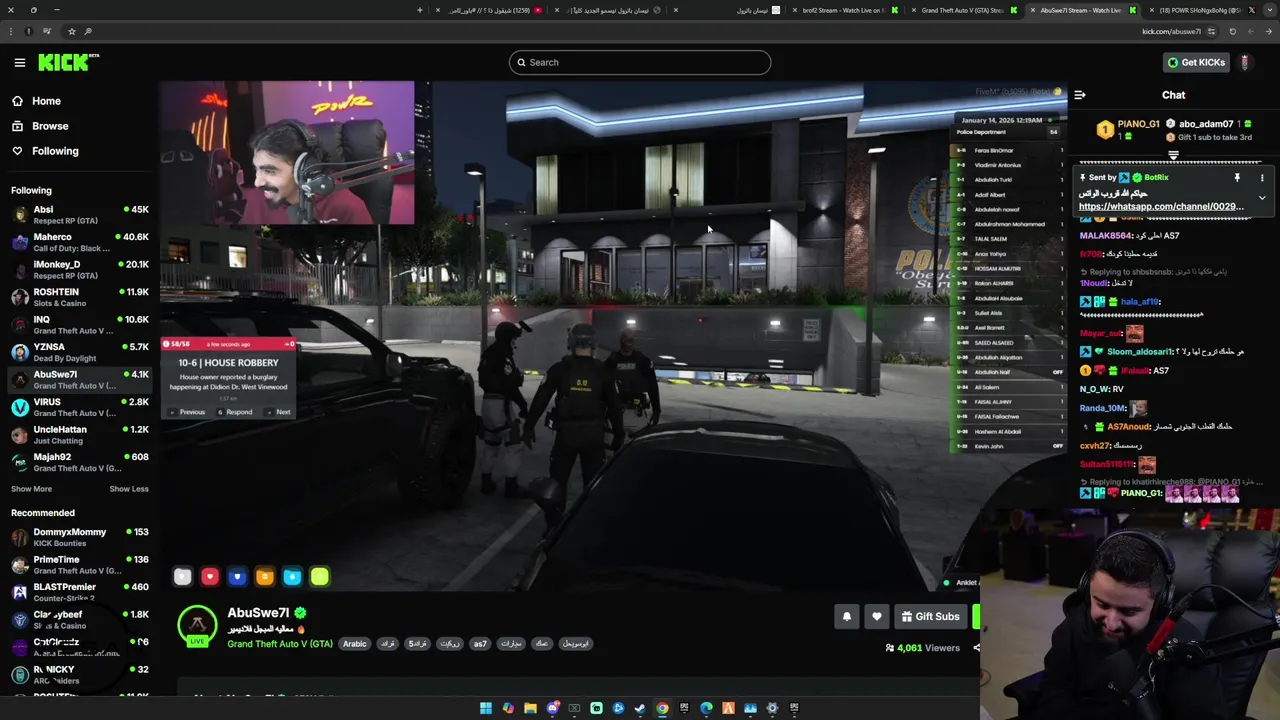The width and height of the screenshot is (1280, 720).
Task: Select the Arabic language tag
Action: point(355,644)
